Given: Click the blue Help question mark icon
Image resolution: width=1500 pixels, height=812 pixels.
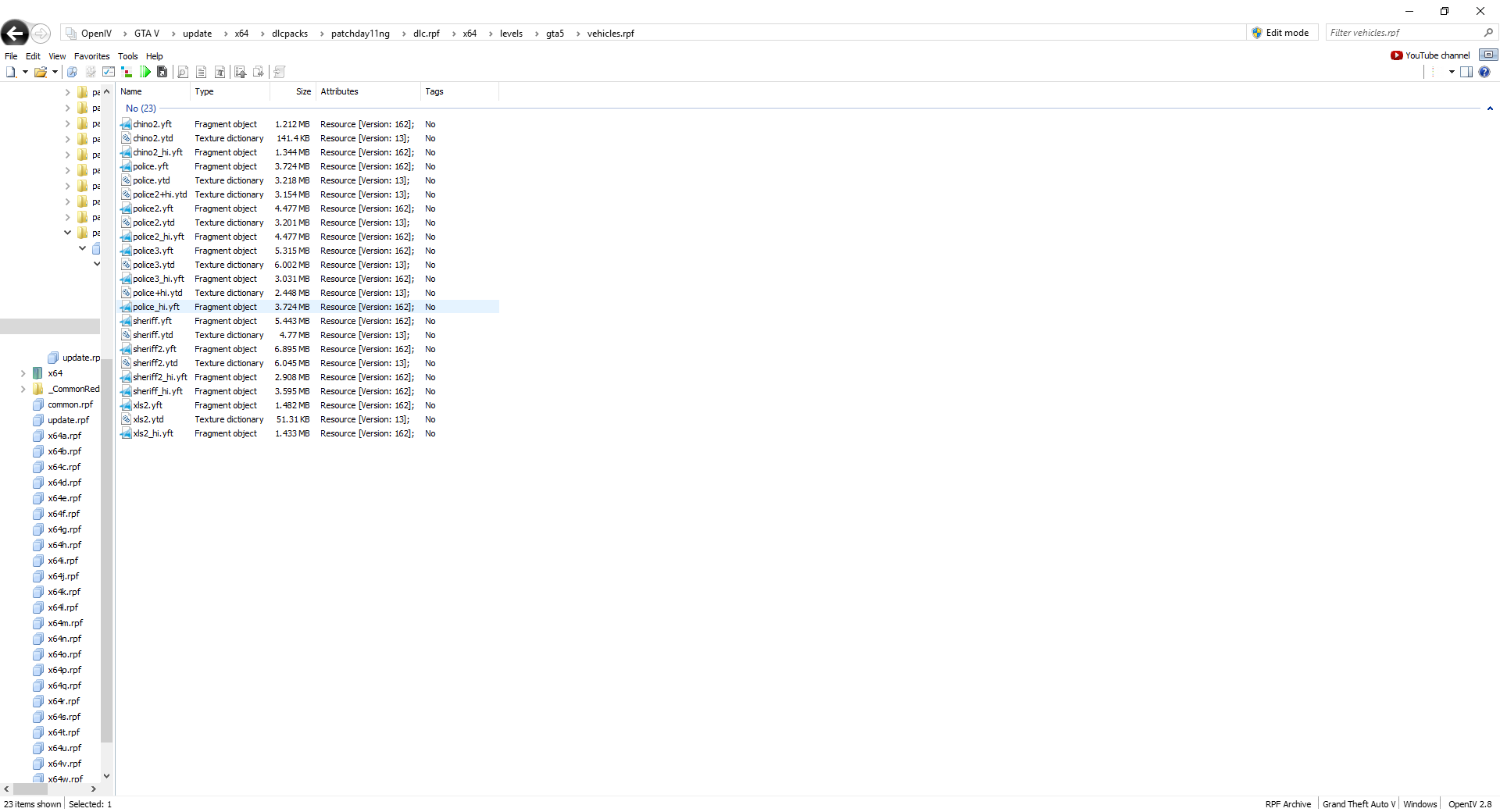Looking at the screenshot, I should [1484, 72].
